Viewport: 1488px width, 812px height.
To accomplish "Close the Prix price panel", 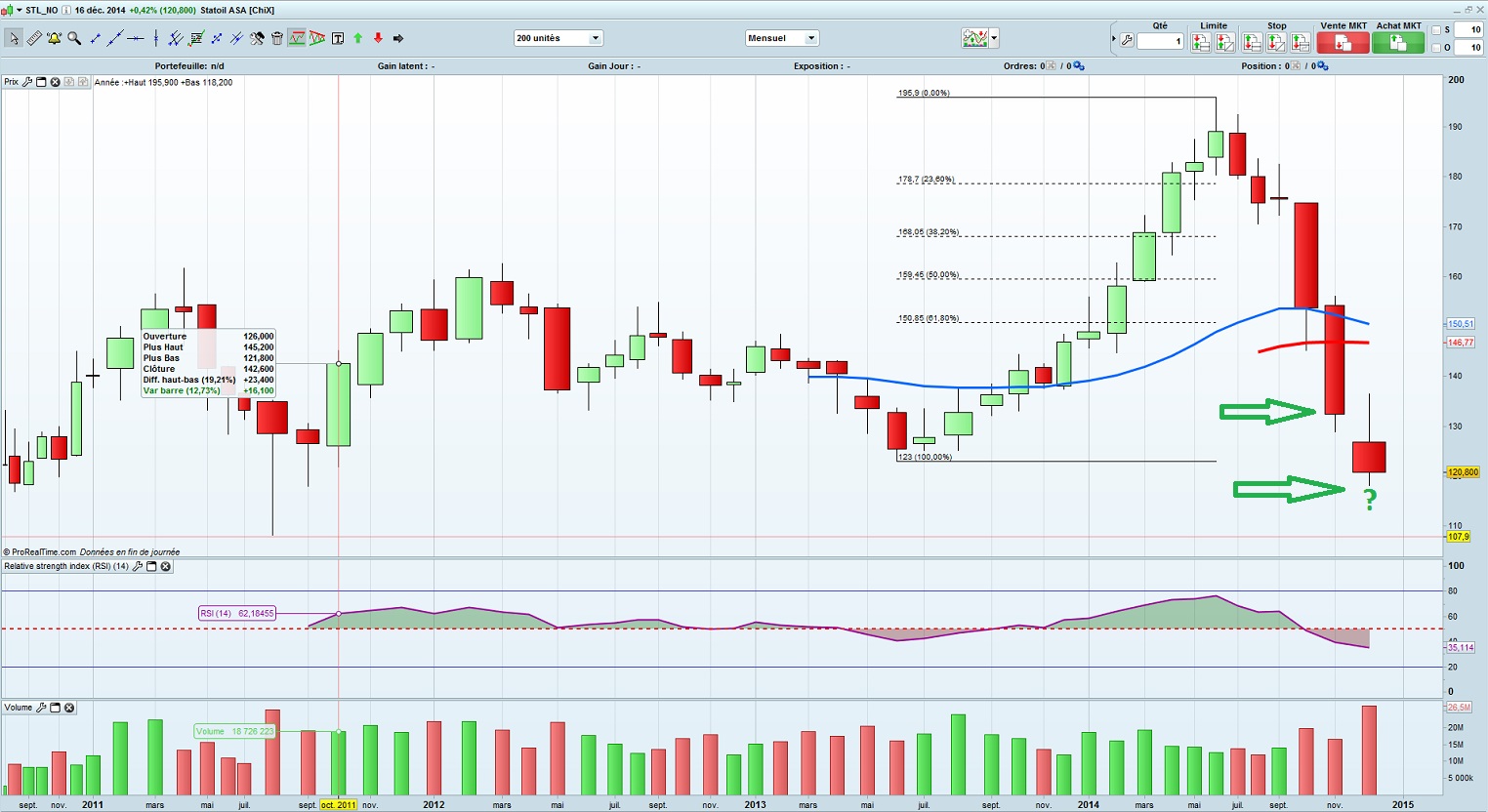I will 55,82.
